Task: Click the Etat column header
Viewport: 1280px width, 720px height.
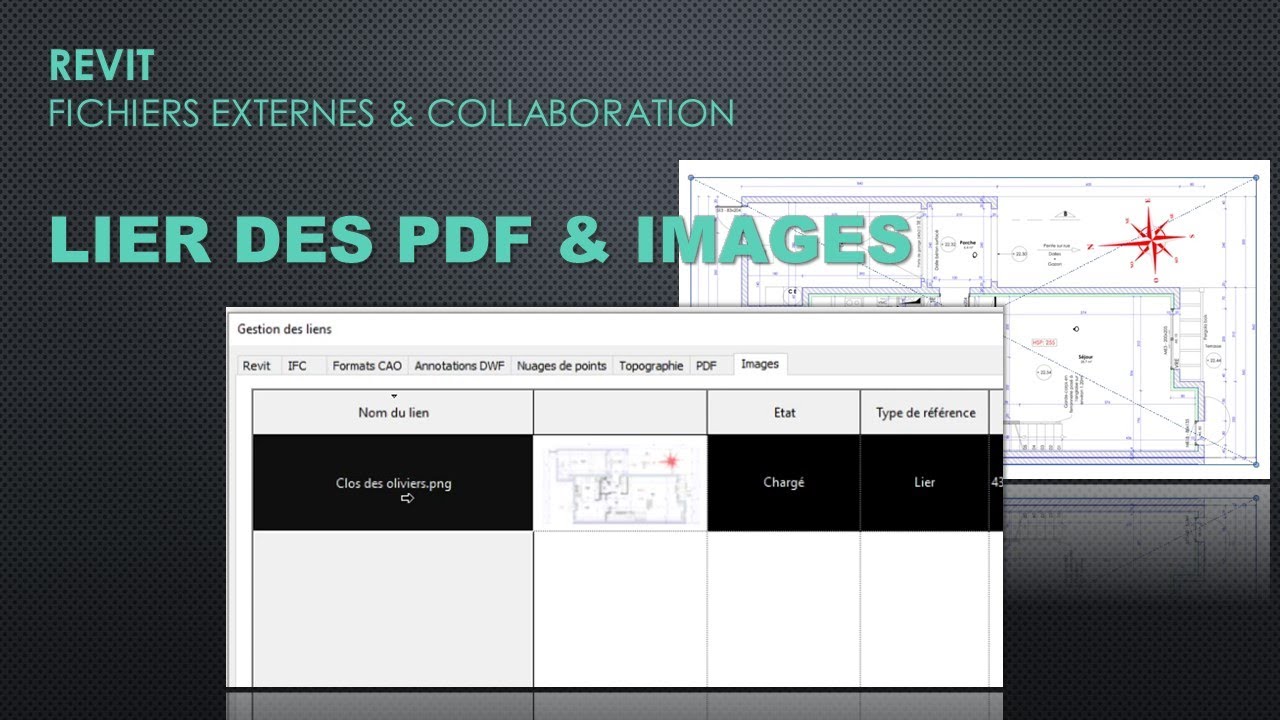Action: coord(784,412)
